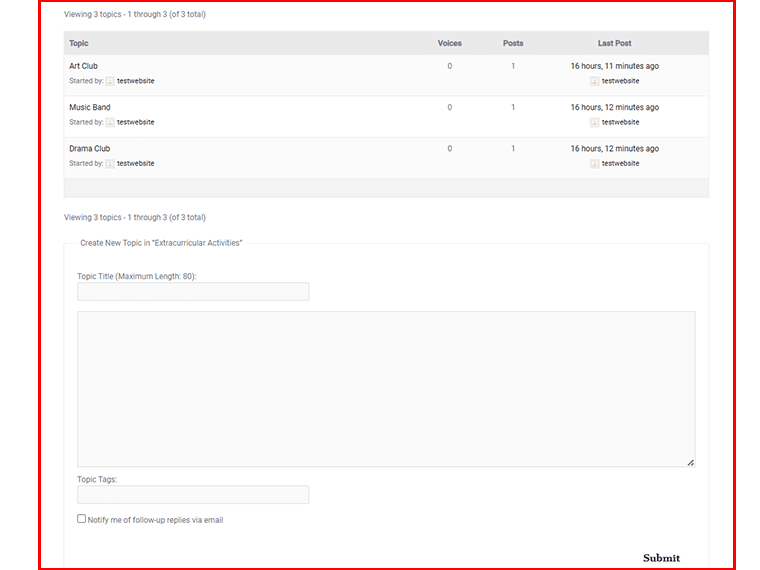
Task: Select Music Band voices count 0
Action: tap(450, 107)
